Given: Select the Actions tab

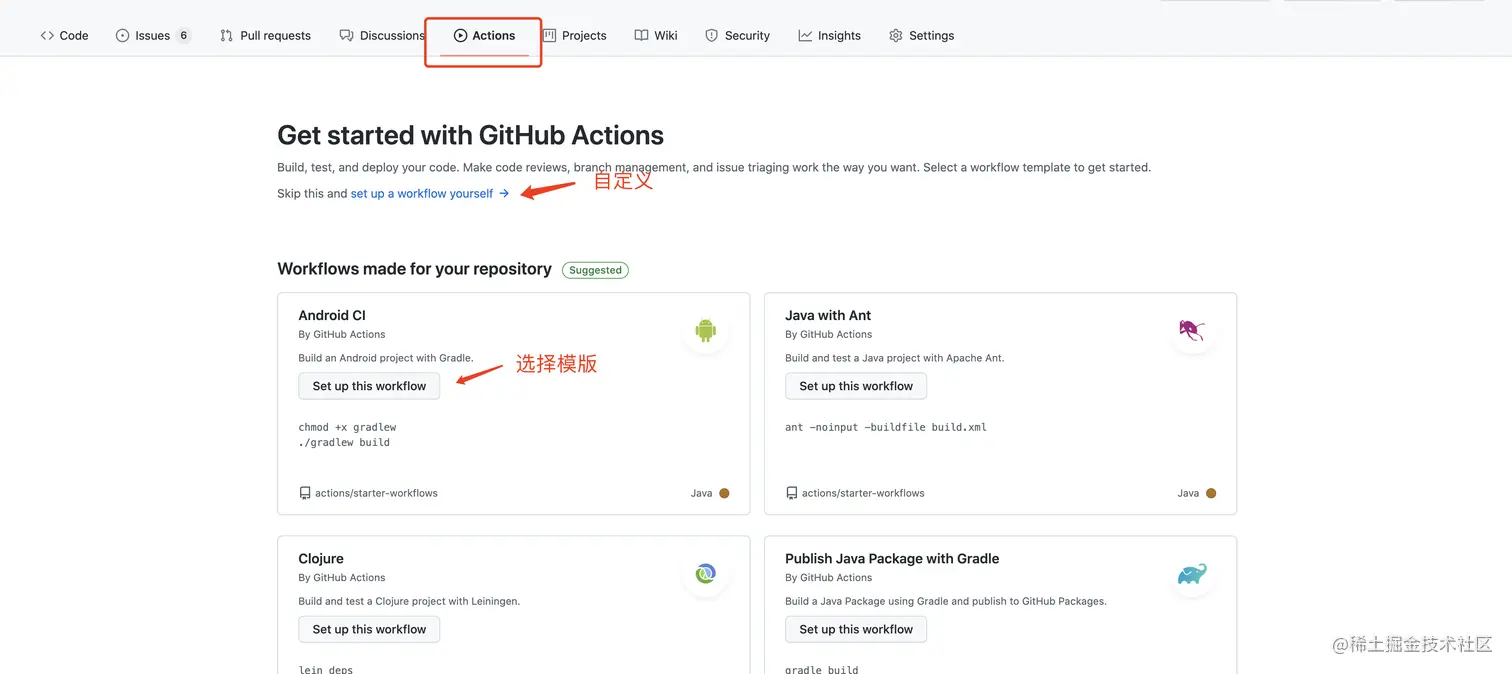Looking at the screenshot, I should tap(484, 35).
